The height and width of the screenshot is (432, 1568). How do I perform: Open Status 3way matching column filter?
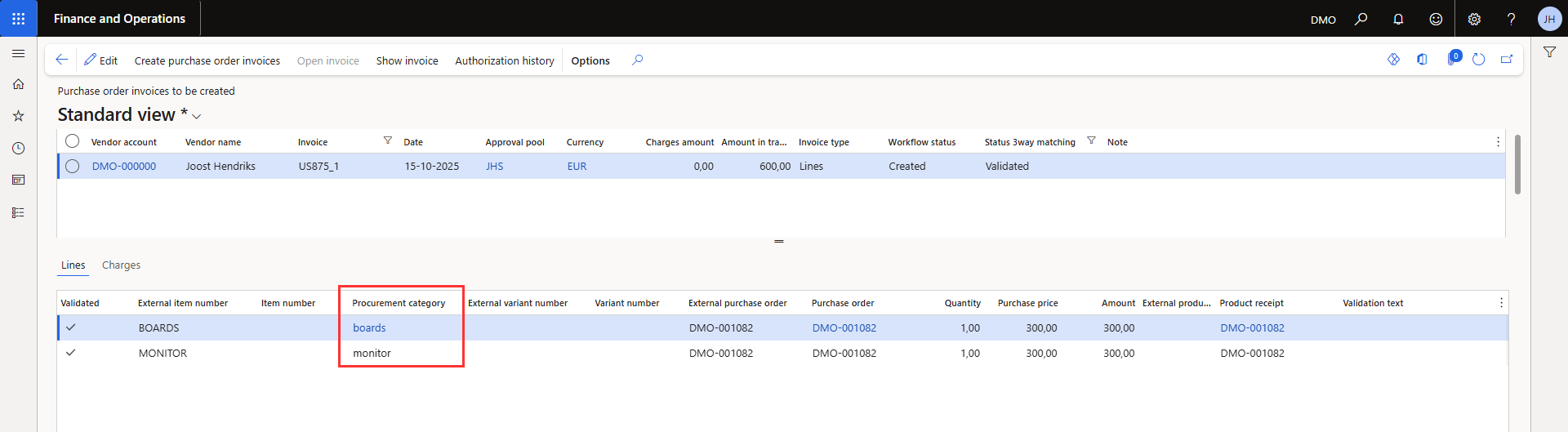1091,140
